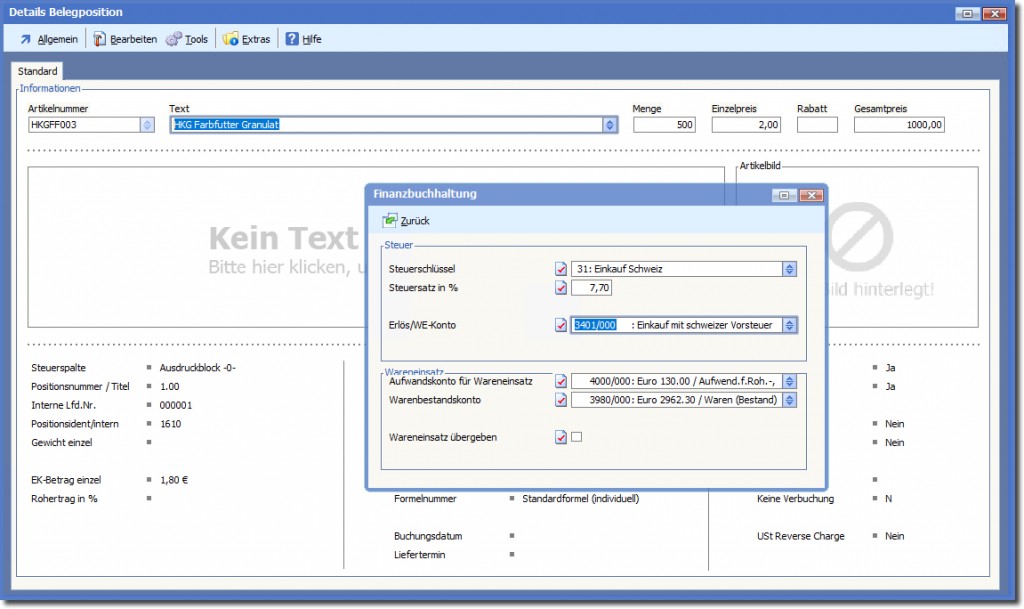Open the Bearbeiten toolbar menu
1024x609 pixels.
125,39
